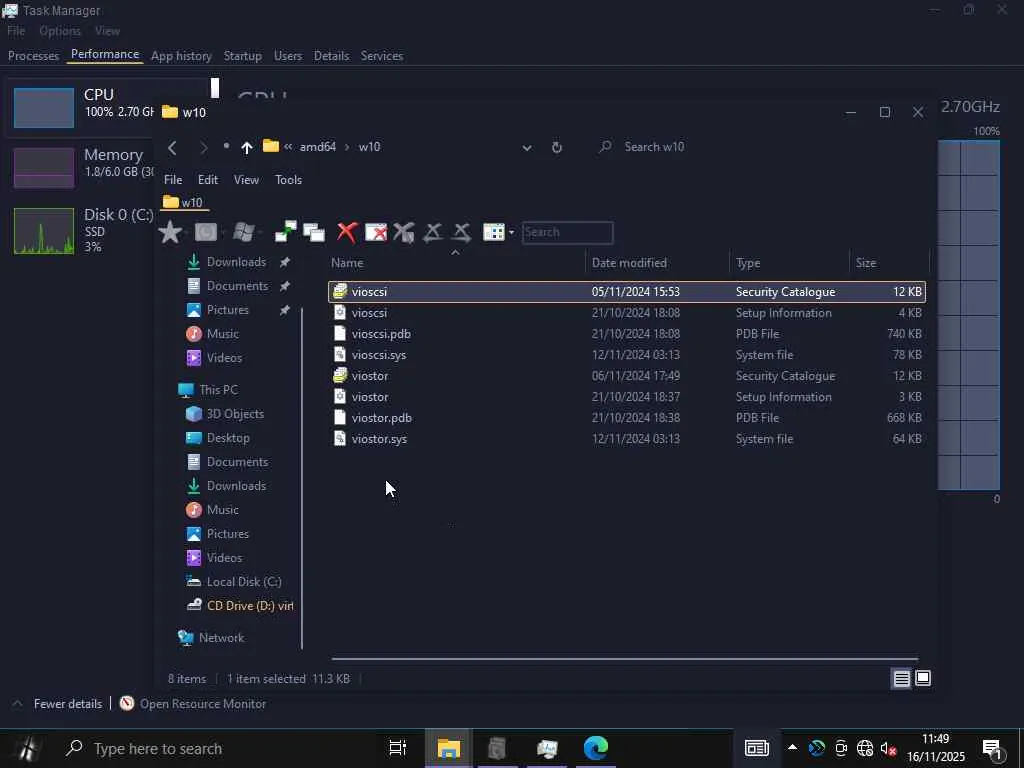Image resolution: width=1024 pixels, height=768 pixels.
Task: Open the Services tab in Task Manager
Action: (381, 56)
